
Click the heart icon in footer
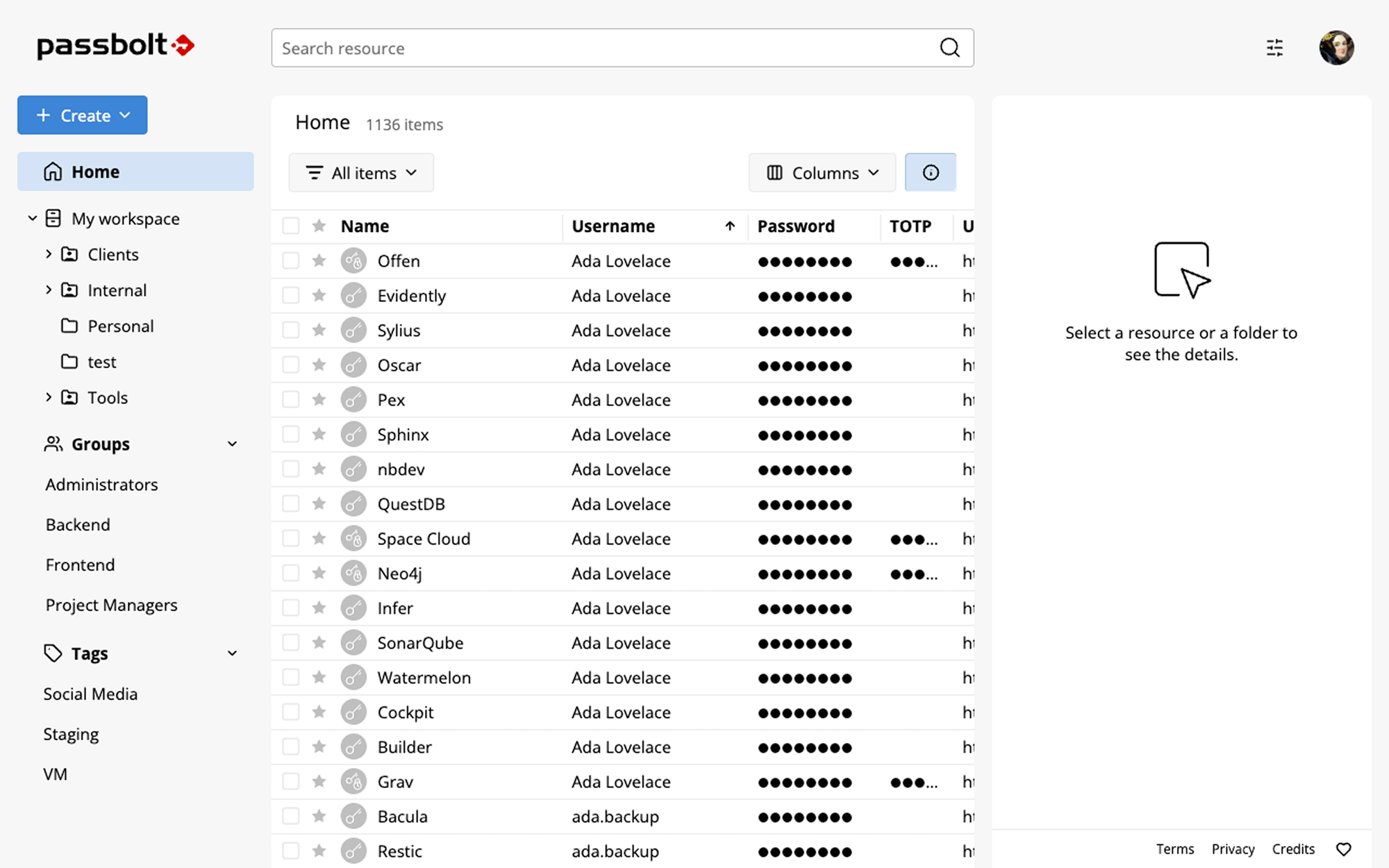click(x=1344, y=849)
